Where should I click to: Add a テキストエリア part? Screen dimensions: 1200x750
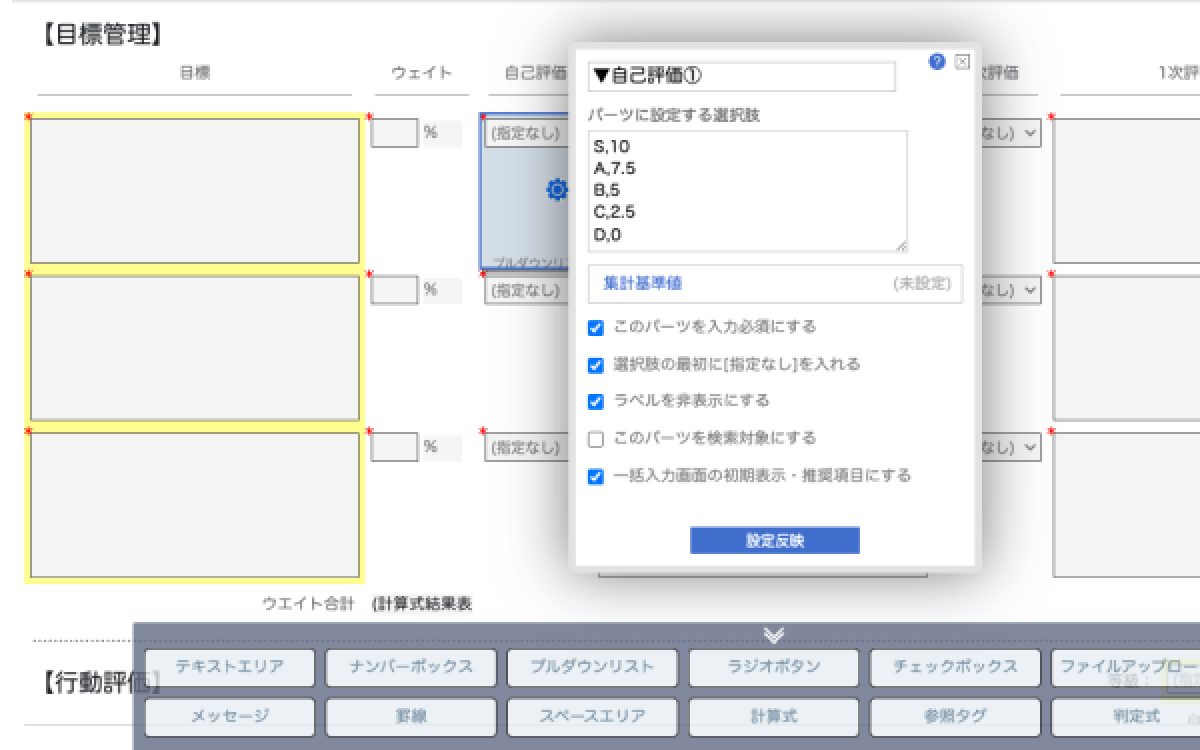tap(229, 667)
